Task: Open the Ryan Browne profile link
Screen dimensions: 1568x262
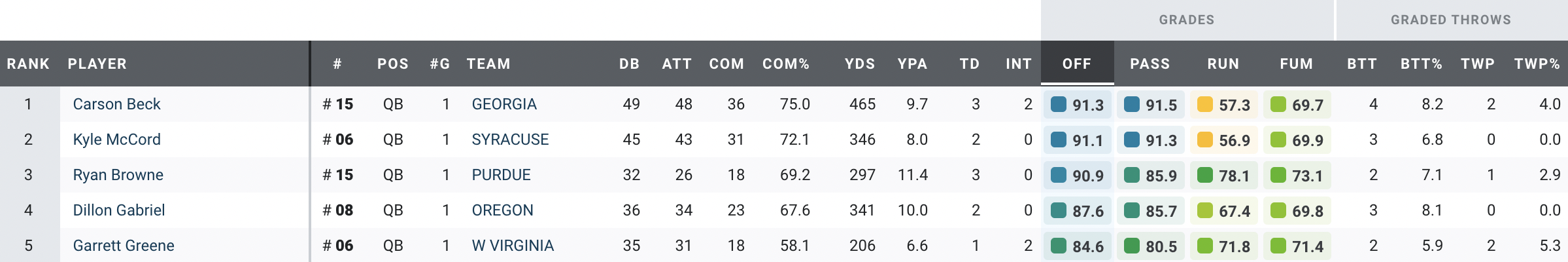Action: [118, 175]
